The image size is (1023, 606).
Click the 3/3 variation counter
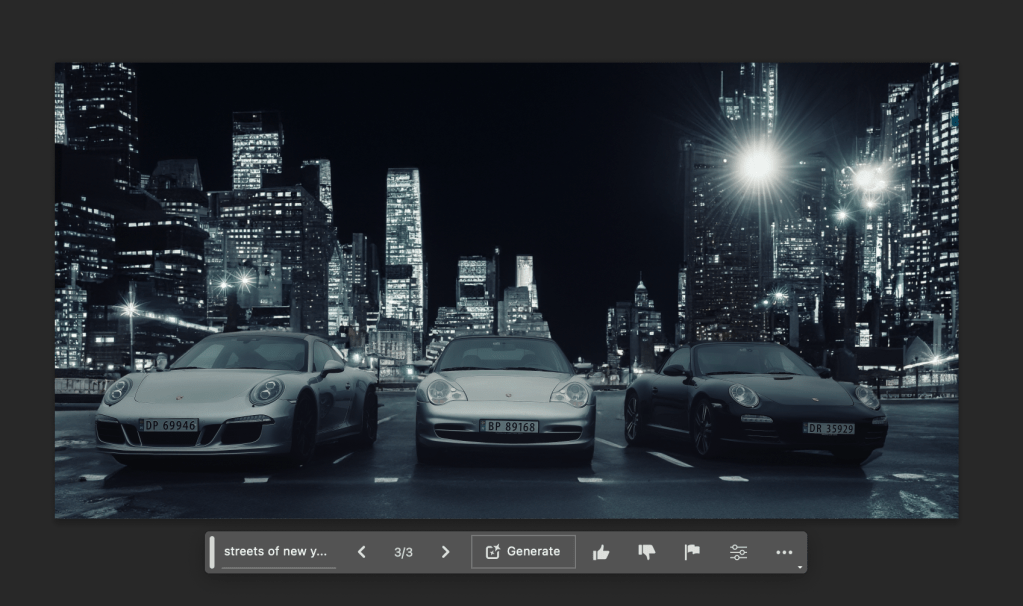403,552
